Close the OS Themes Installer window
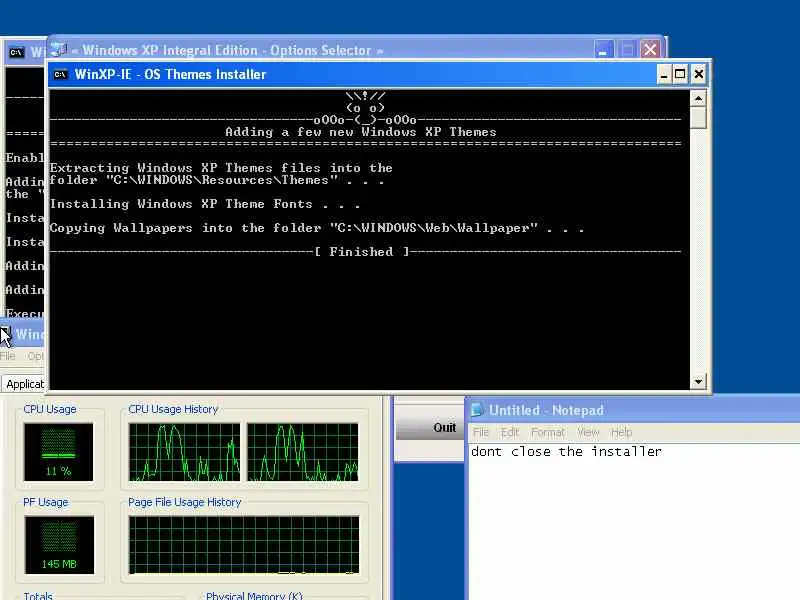Viewport: 800px width, 600px height. coord(698,74)
